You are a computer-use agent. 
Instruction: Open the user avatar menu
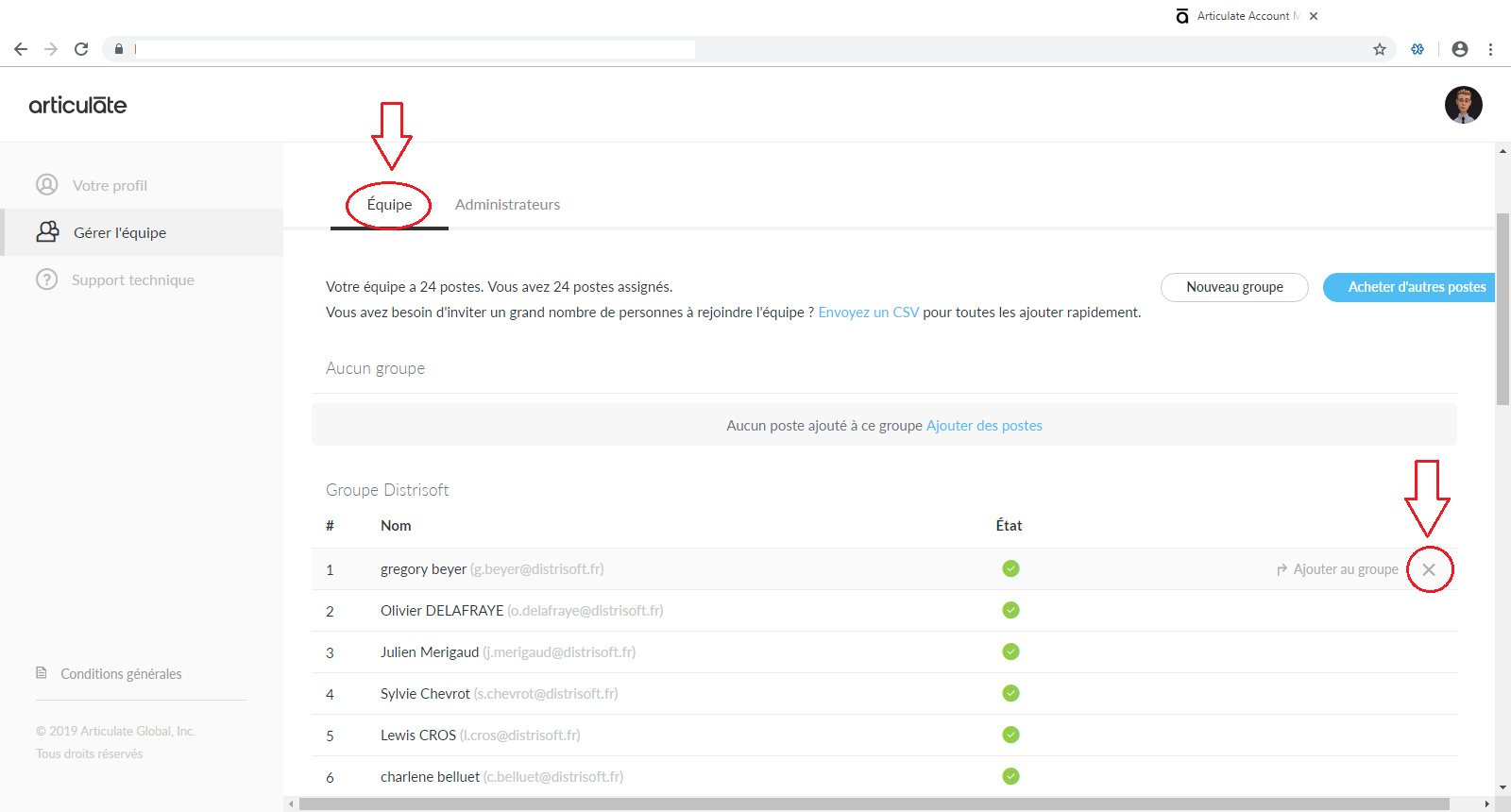1463,105
